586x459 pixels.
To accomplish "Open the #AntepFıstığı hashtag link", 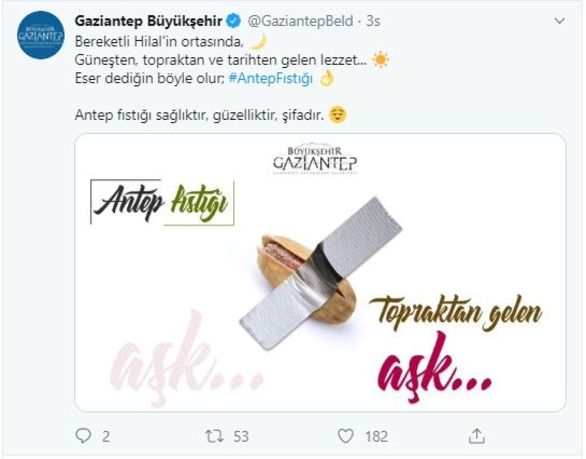I will (x=270, y=78).
